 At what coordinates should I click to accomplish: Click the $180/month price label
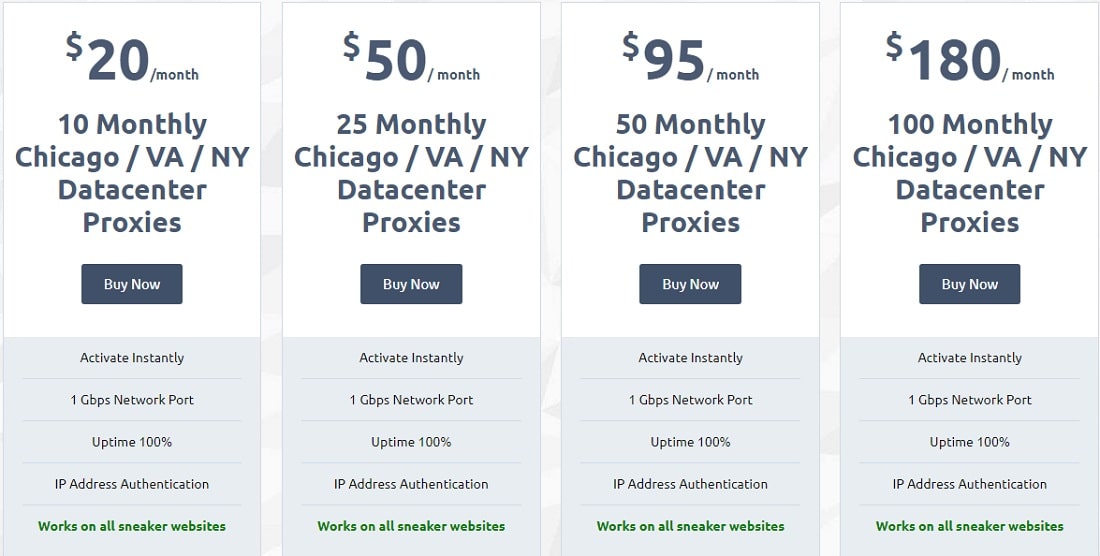tap(970, 57)
